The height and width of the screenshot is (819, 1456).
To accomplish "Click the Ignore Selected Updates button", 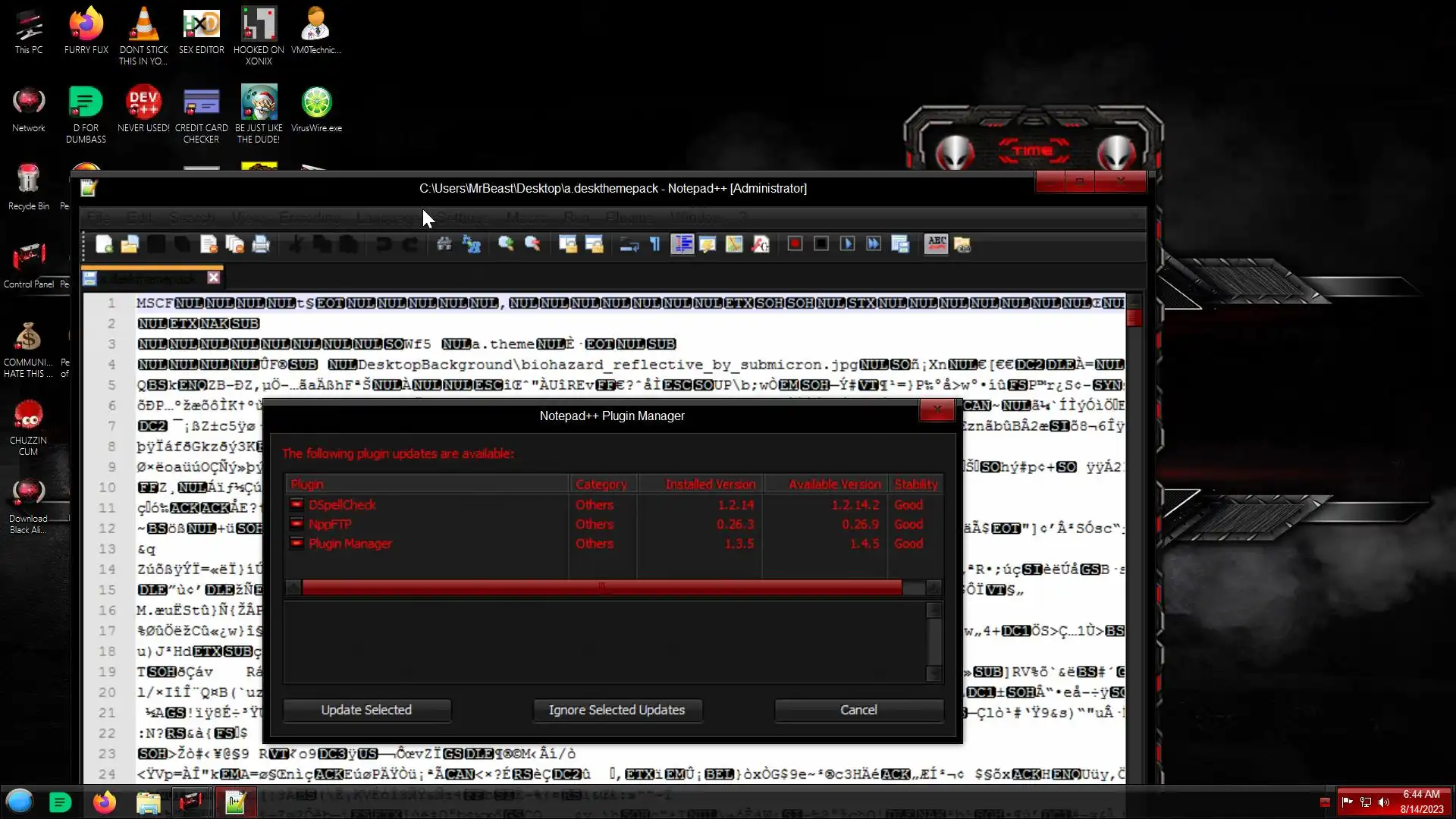I will click(617, 710).
